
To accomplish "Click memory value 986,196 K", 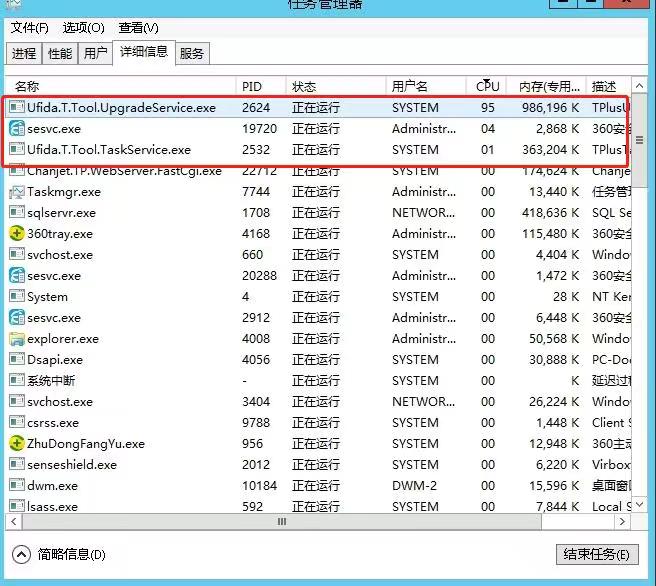I will coord(551,107).
